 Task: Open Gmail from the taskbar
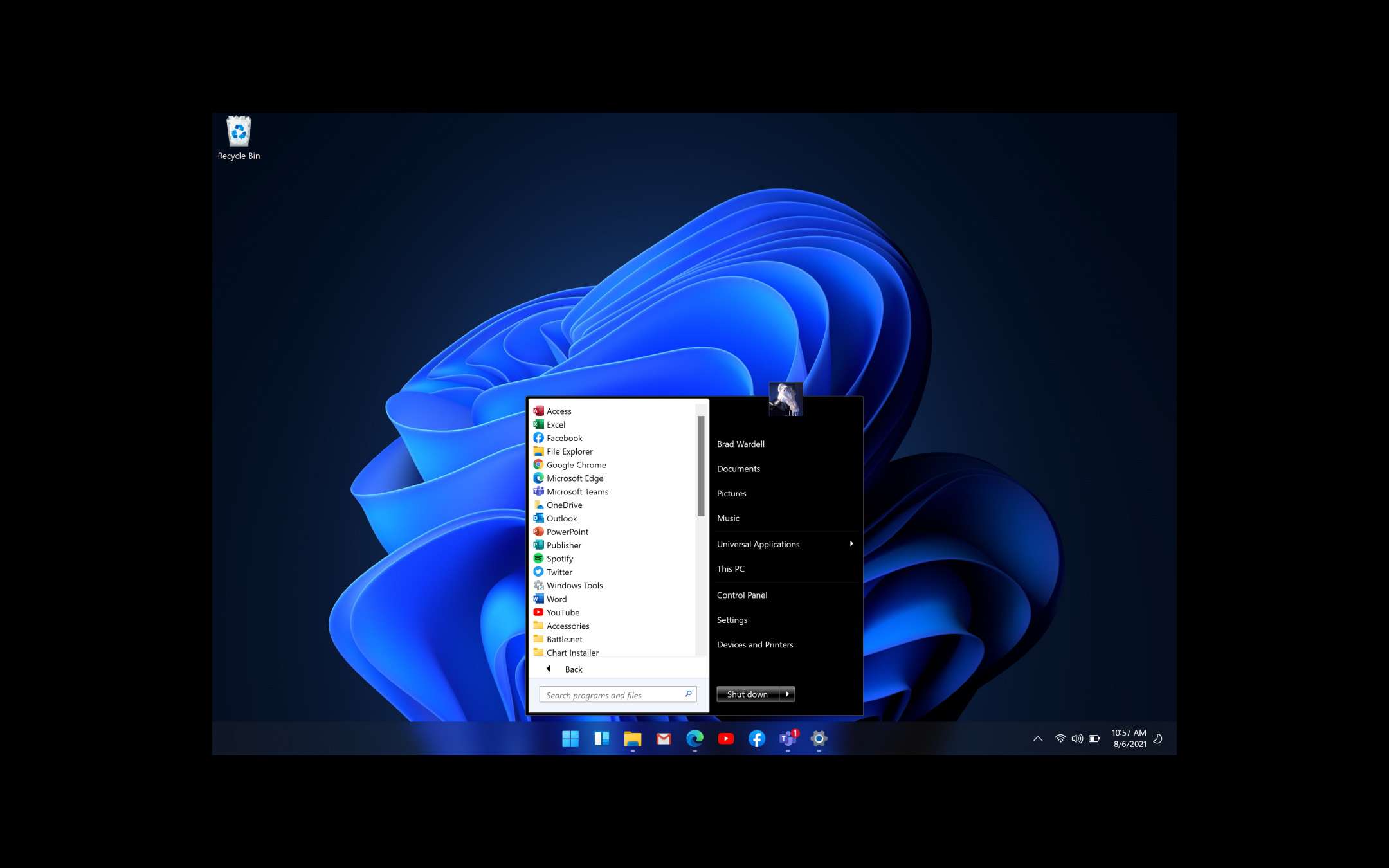pos(664,739)
